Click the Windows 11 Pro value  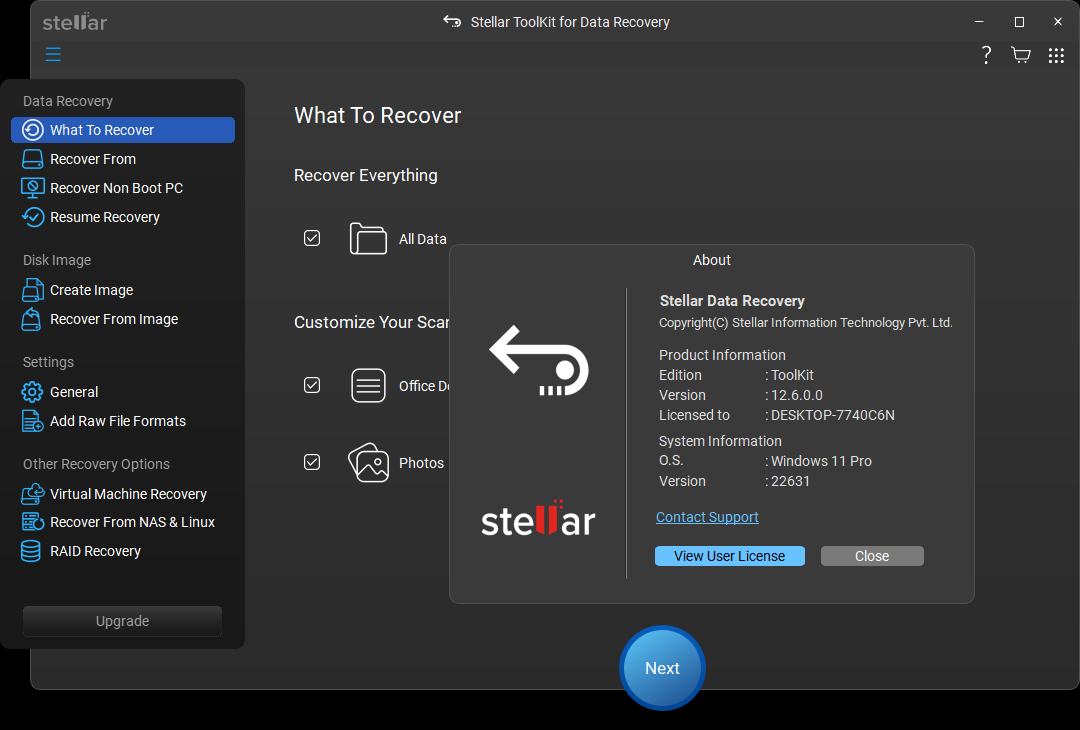click(821, 461)
